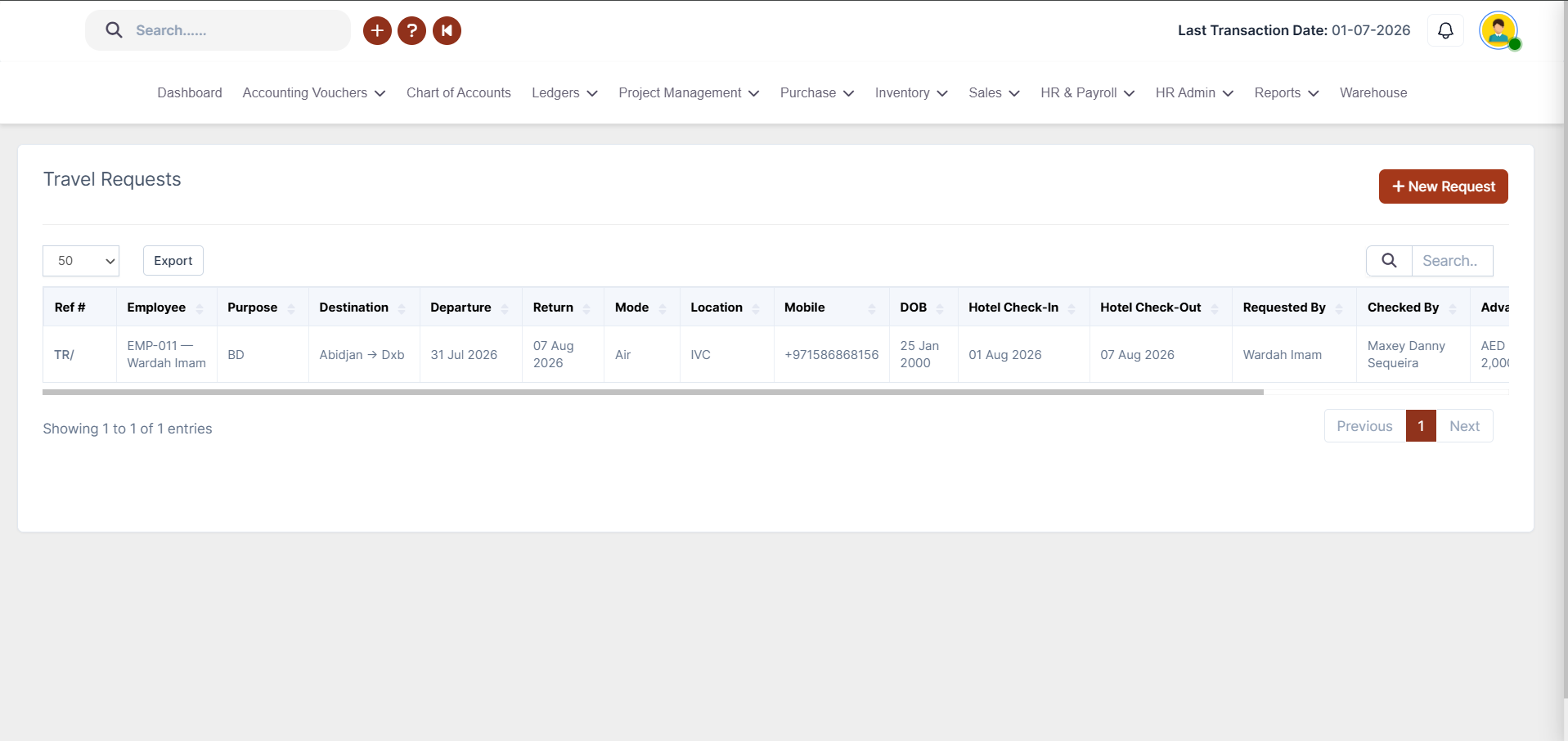Expand the Accounting Vouchers menu
The width and height of the screenshot is (1568, 741).
tap(314, 93)
